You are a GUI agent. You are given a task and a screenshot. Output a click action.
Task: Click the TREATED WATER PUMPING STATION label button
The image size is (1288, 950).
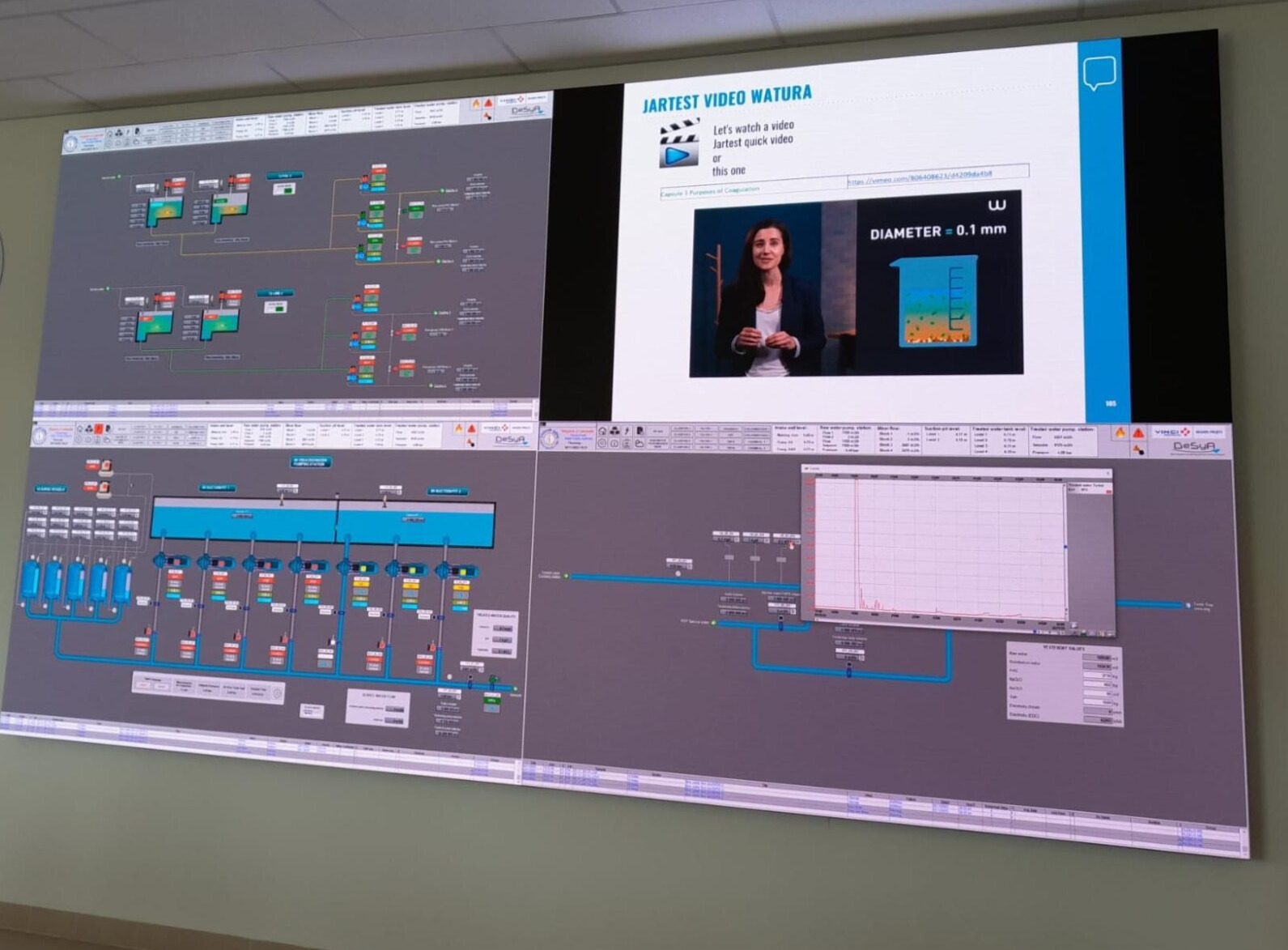tap(311, 462)
